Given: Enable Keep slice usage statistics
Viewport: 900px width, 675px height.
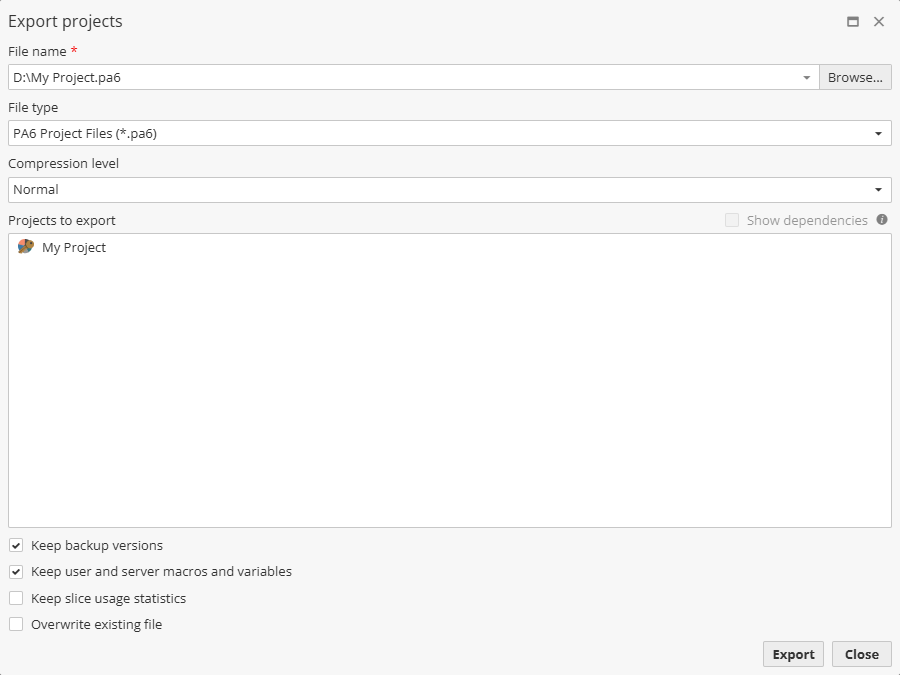Looking at the screenshot, I should 16,598.
